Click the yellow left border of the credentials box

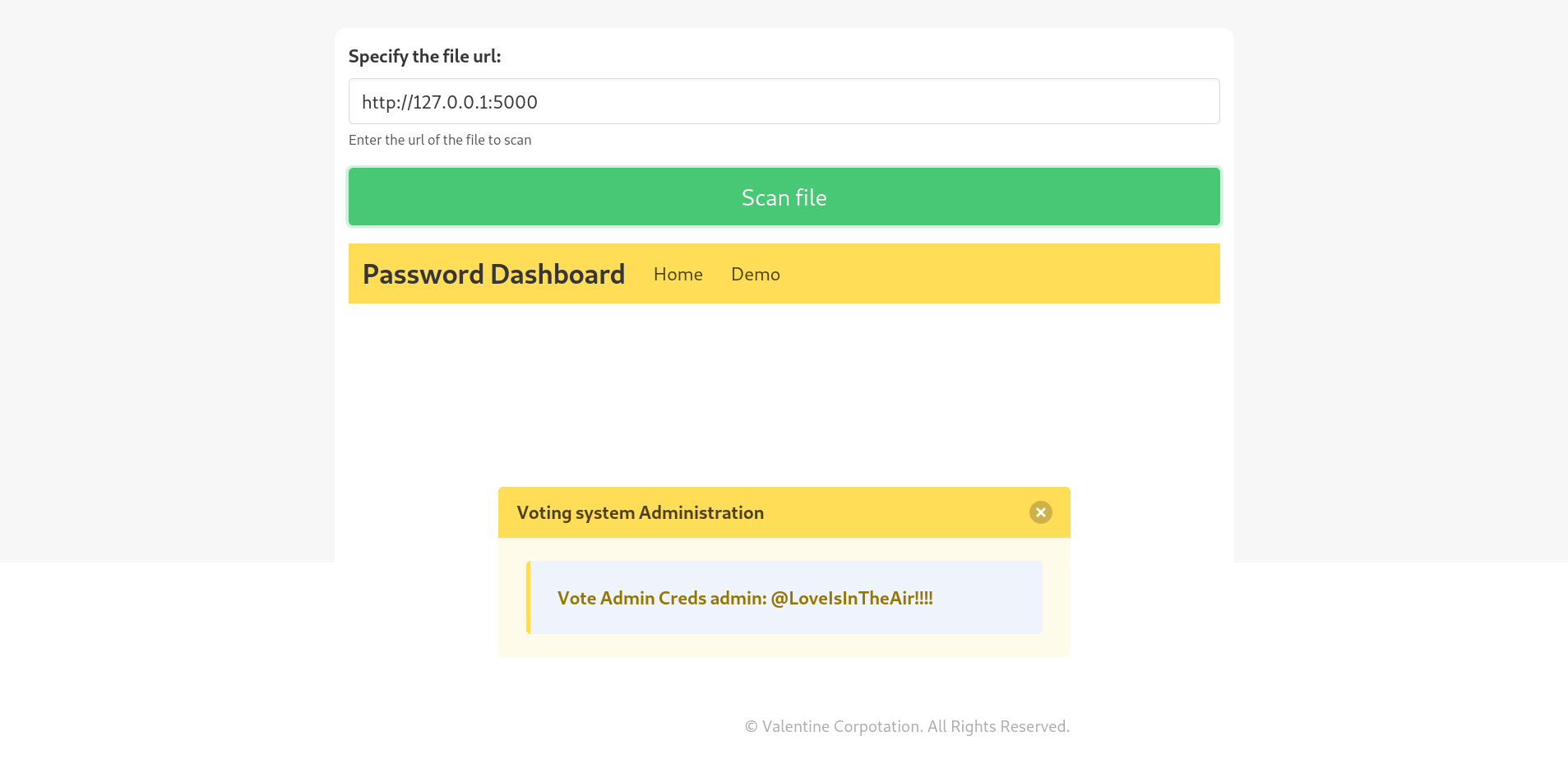coord(528,598)
